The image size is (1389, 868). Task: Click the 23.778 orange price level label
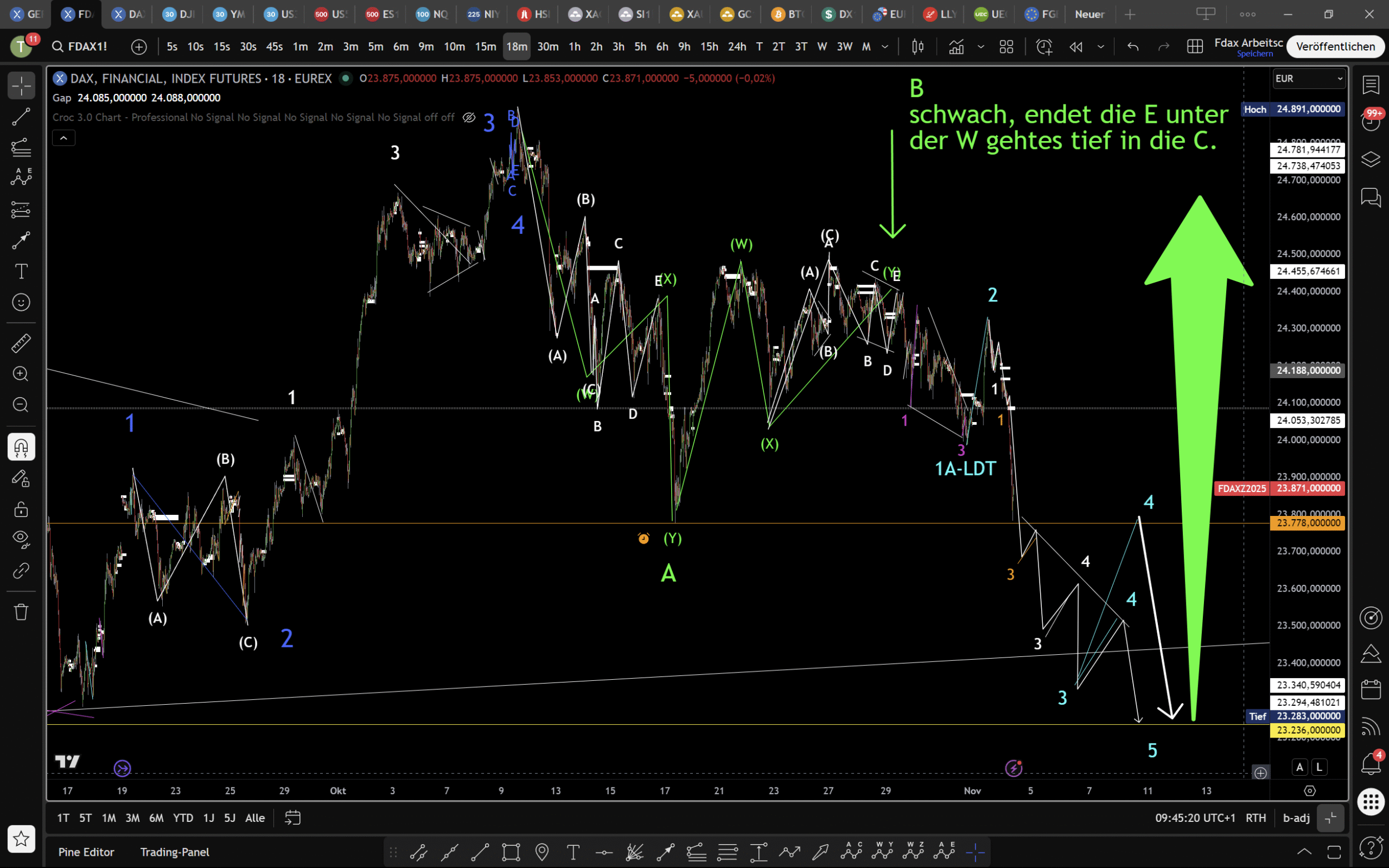click(1307, 523)
